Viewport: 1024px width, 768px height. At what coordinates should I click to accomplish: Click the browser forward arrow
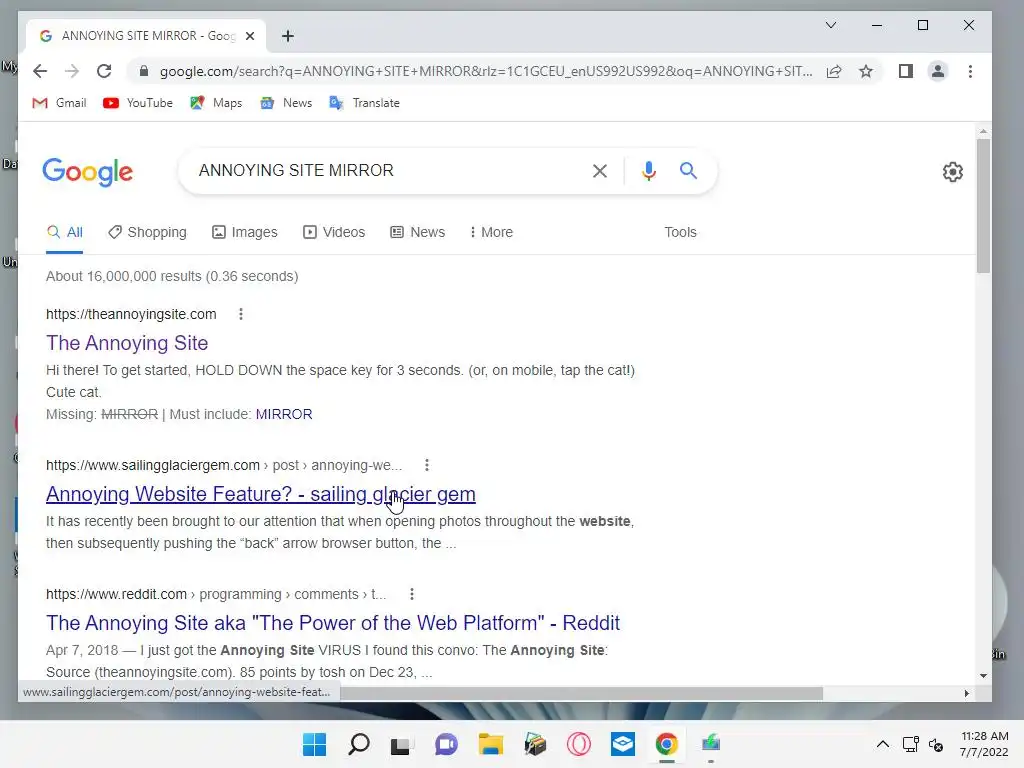[x=72, y=71]
